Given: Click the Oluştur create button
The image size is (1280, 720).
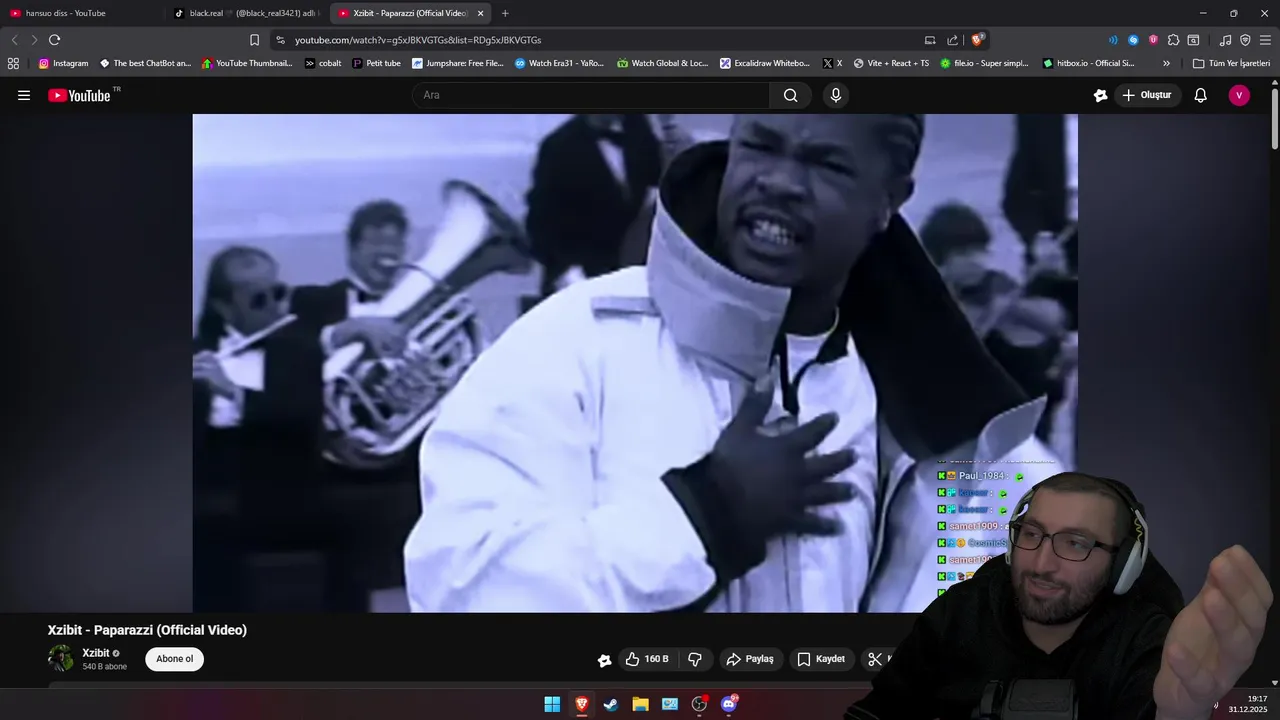Looking at the screenshot, I should click(x=1147, y=95).
